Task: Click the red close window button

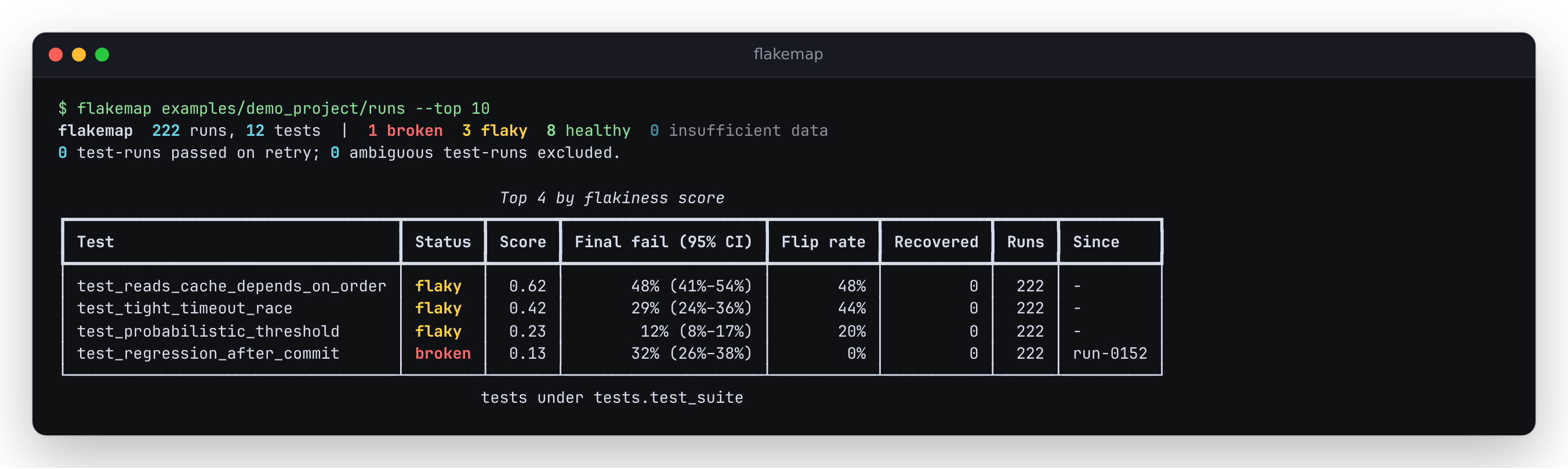Action: click(x=56, y=55)
